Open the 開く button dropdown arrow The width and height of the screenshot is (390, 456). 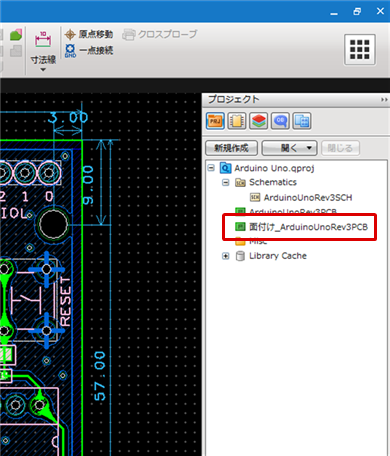pos(309,148)
